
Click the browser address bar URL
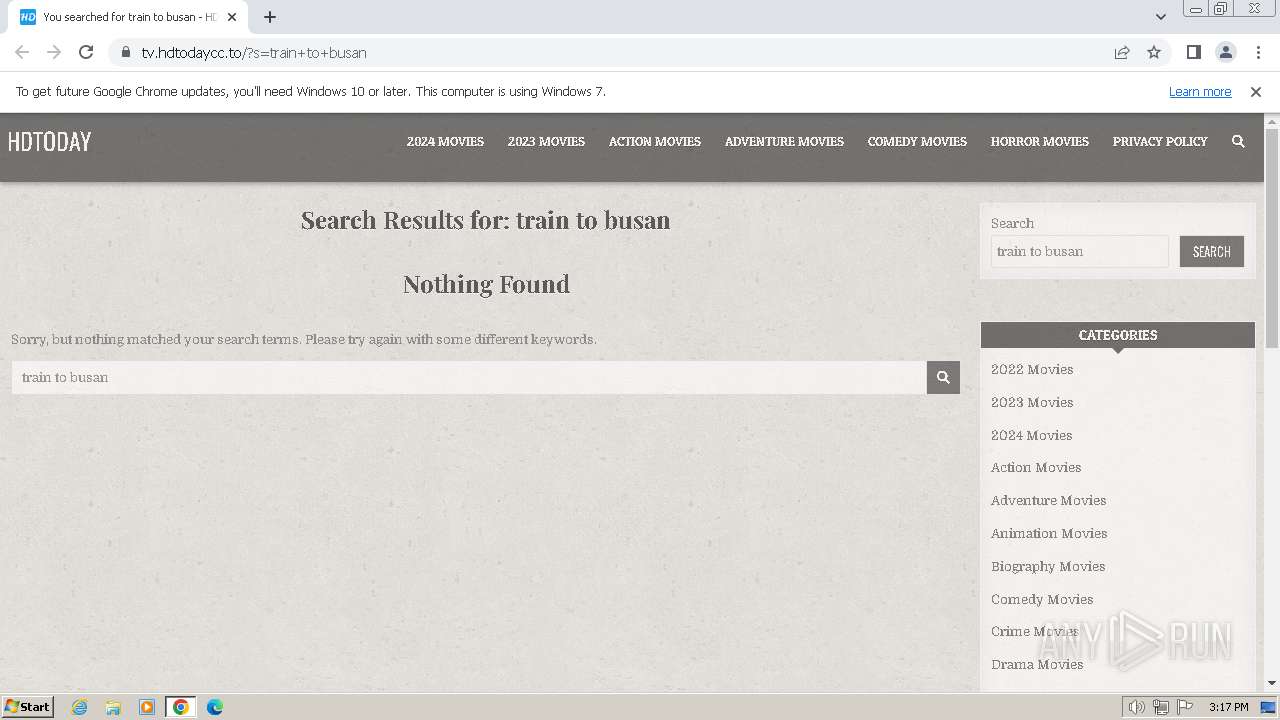254,52
